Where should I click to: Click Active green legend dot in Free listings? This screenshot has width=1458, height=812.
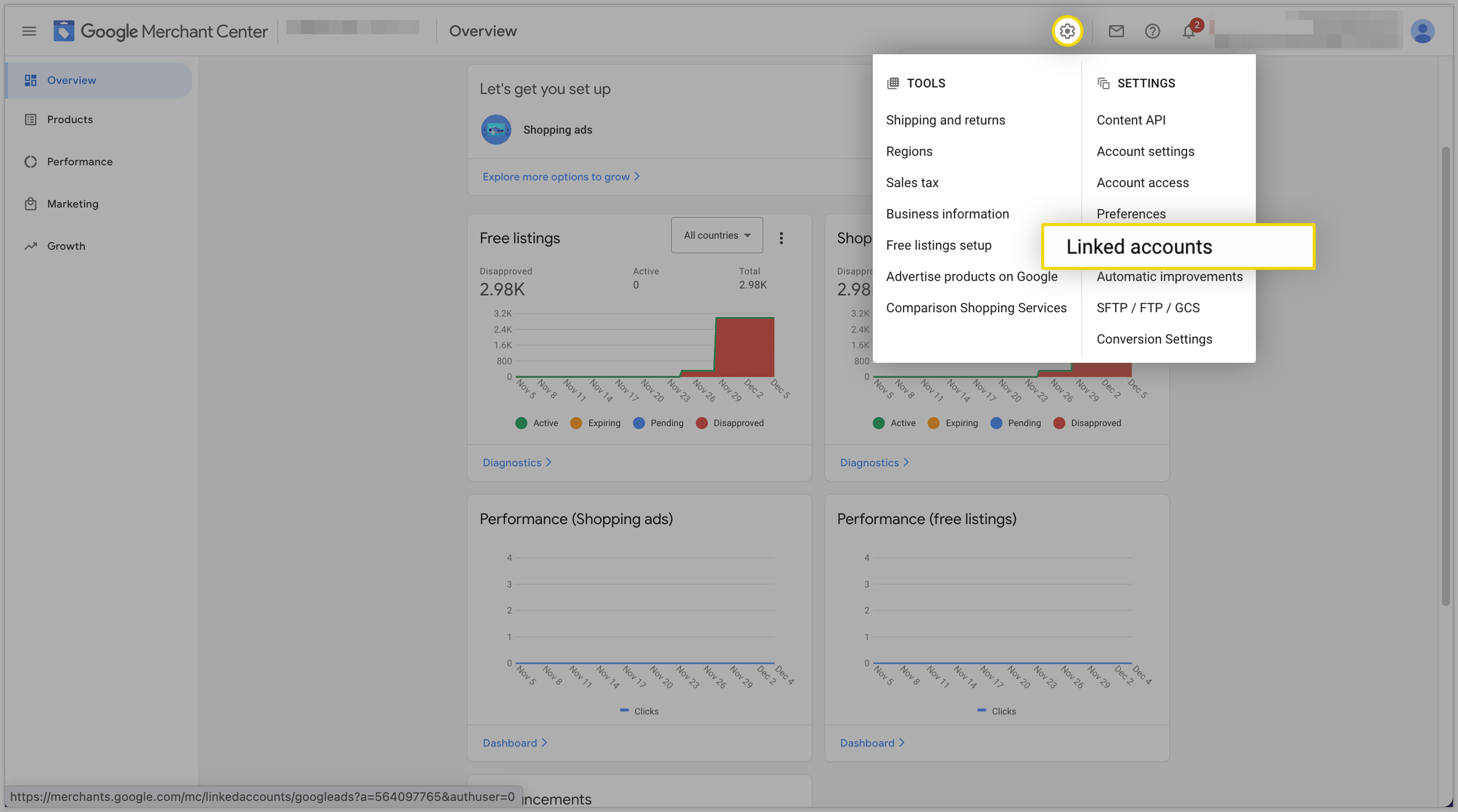pos(521,423)
